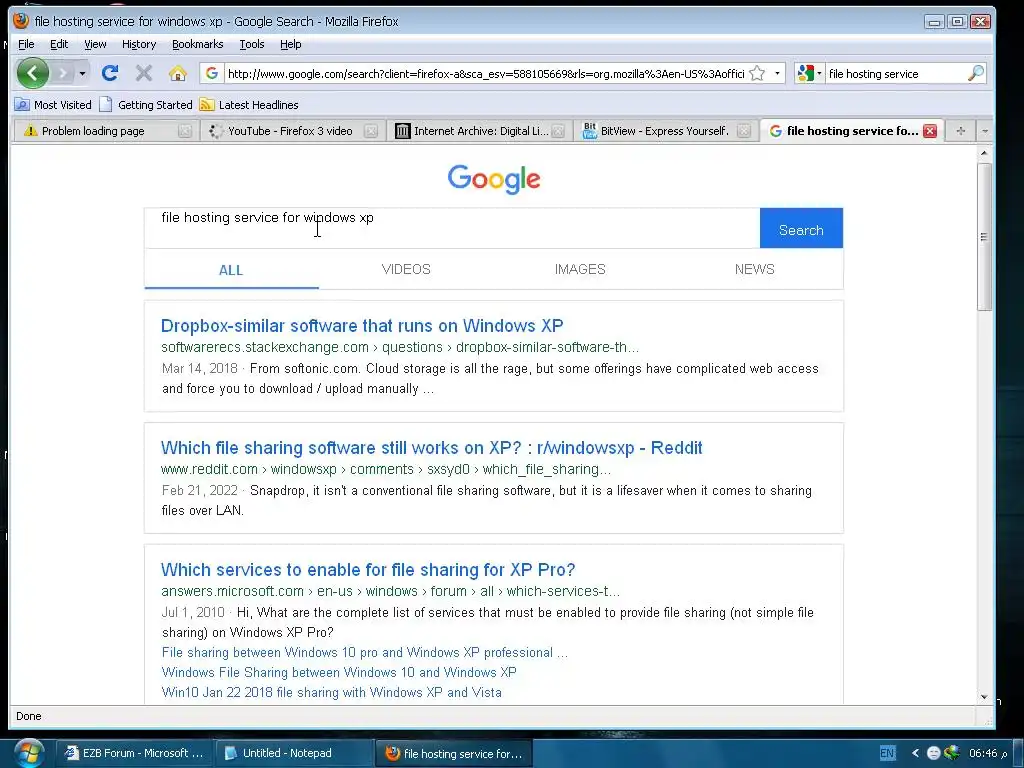Switch to EZB Forum - Microsoft taskbar window

(x=135, y=753)
